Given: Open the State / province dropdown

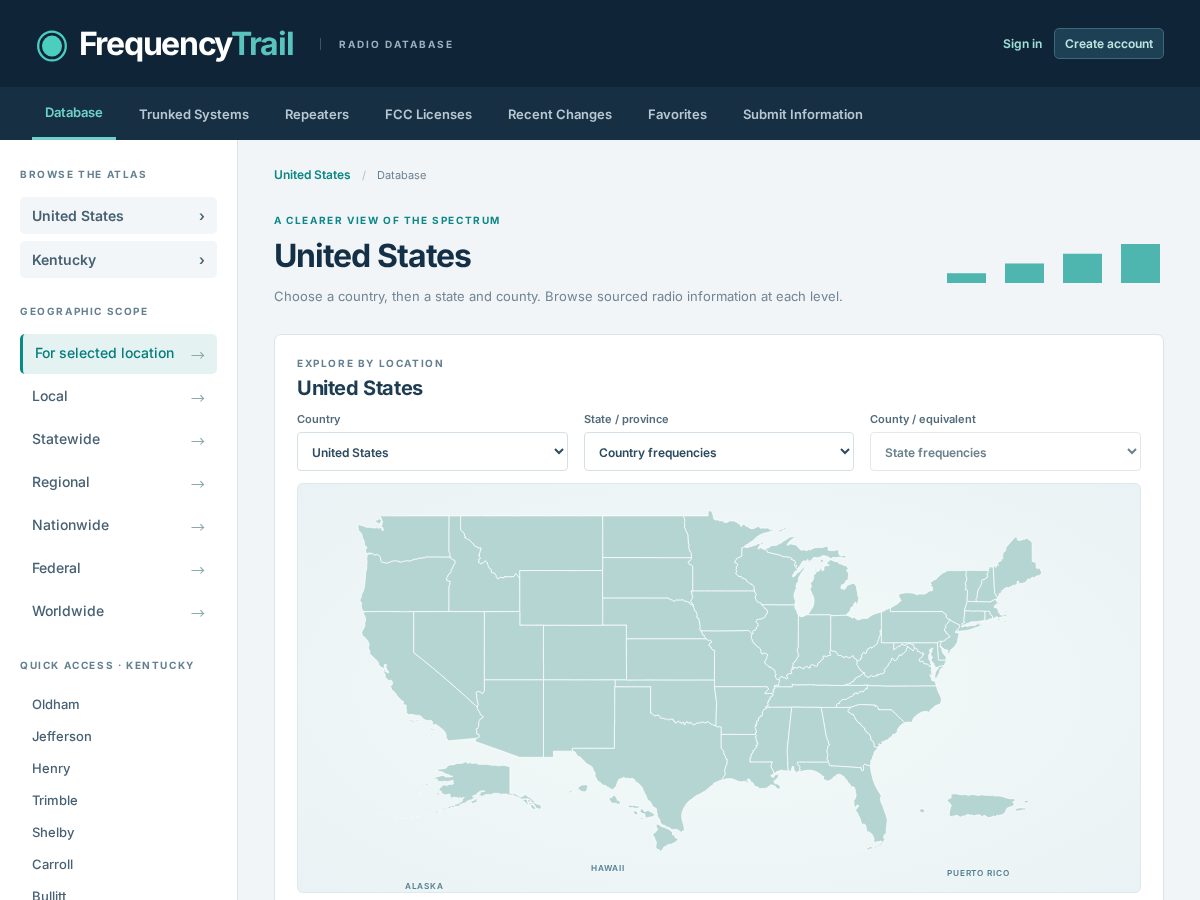Looking at the screenshot, I should click(719, 452).
